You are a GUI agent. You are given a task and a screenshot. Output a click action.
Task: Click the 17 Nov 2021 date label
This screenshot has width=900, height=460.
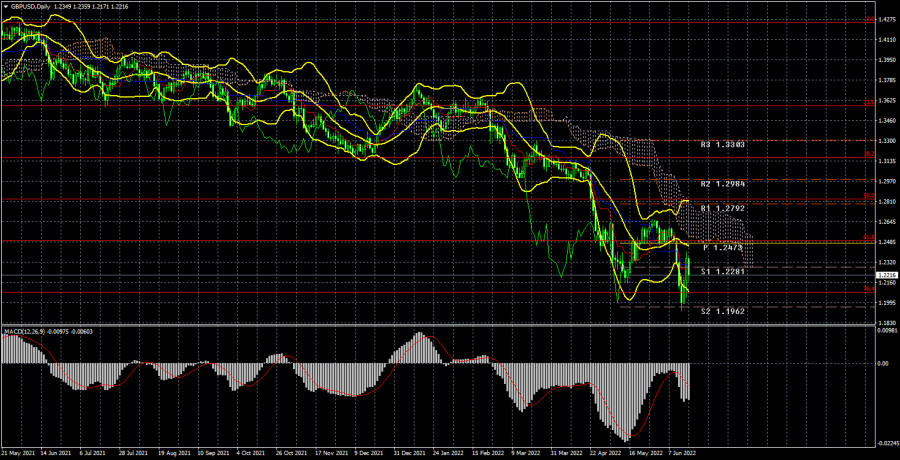pos(331,453)
